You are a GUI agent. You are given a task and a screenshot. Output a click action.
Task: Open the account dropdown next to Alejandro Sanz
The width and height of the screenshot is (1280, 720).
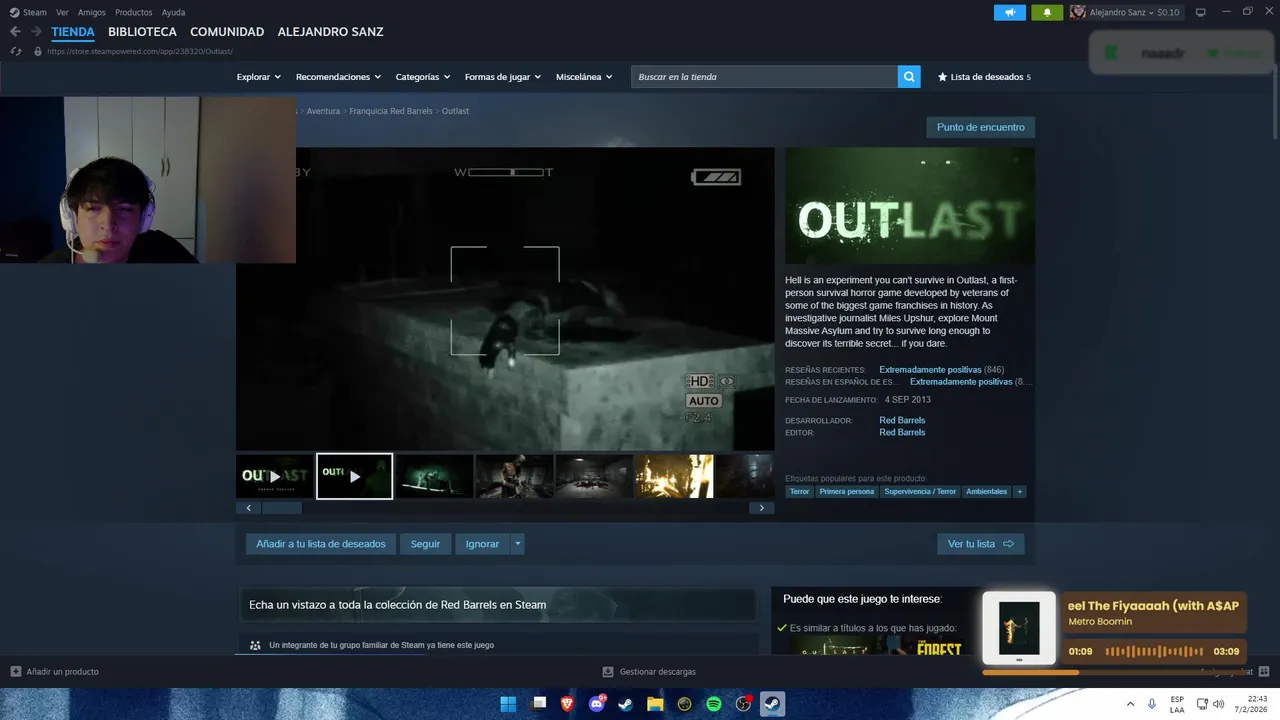point(1152,13)
